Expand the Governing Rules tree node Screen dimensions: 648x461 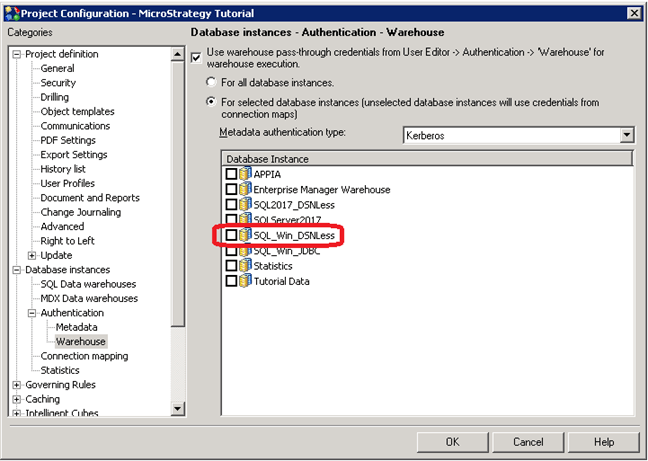tap(17, 385)
